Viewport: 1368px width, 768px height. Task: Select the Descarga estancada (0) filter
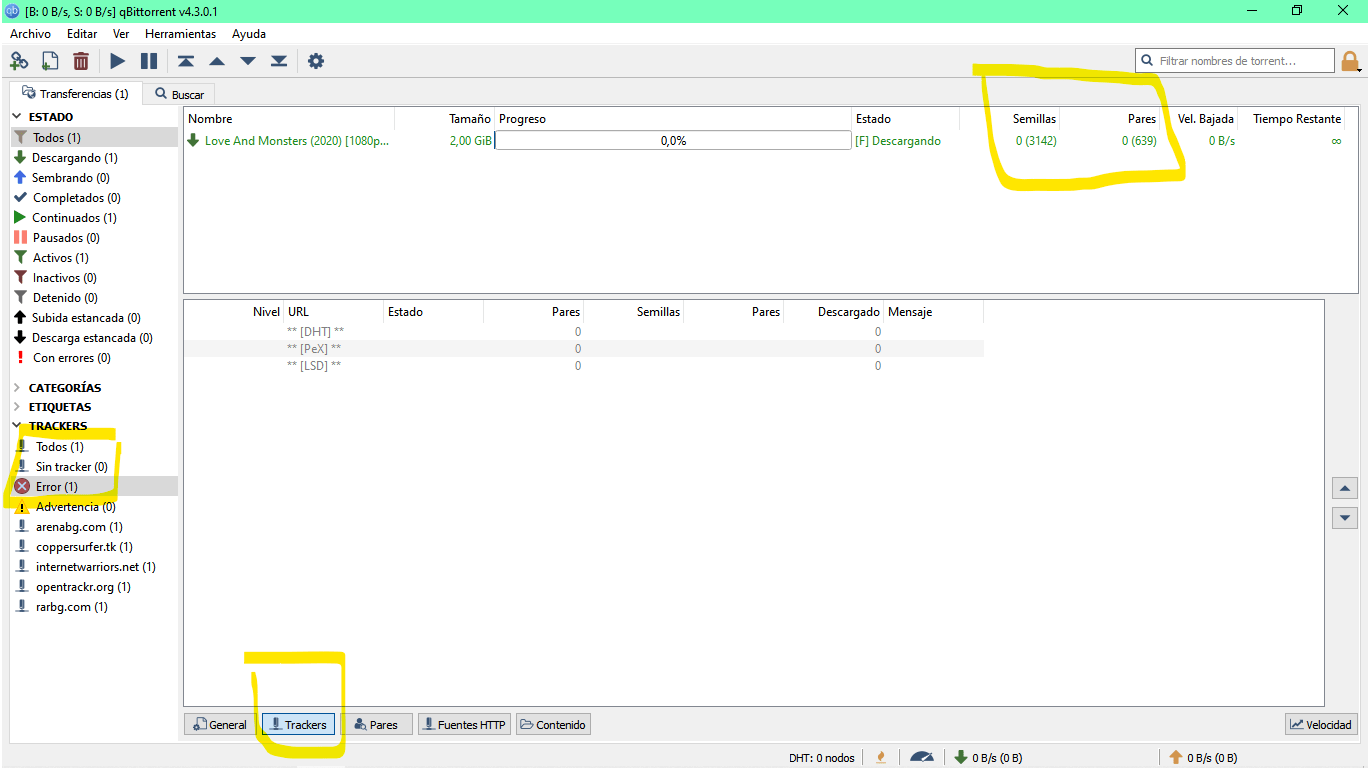94,338
